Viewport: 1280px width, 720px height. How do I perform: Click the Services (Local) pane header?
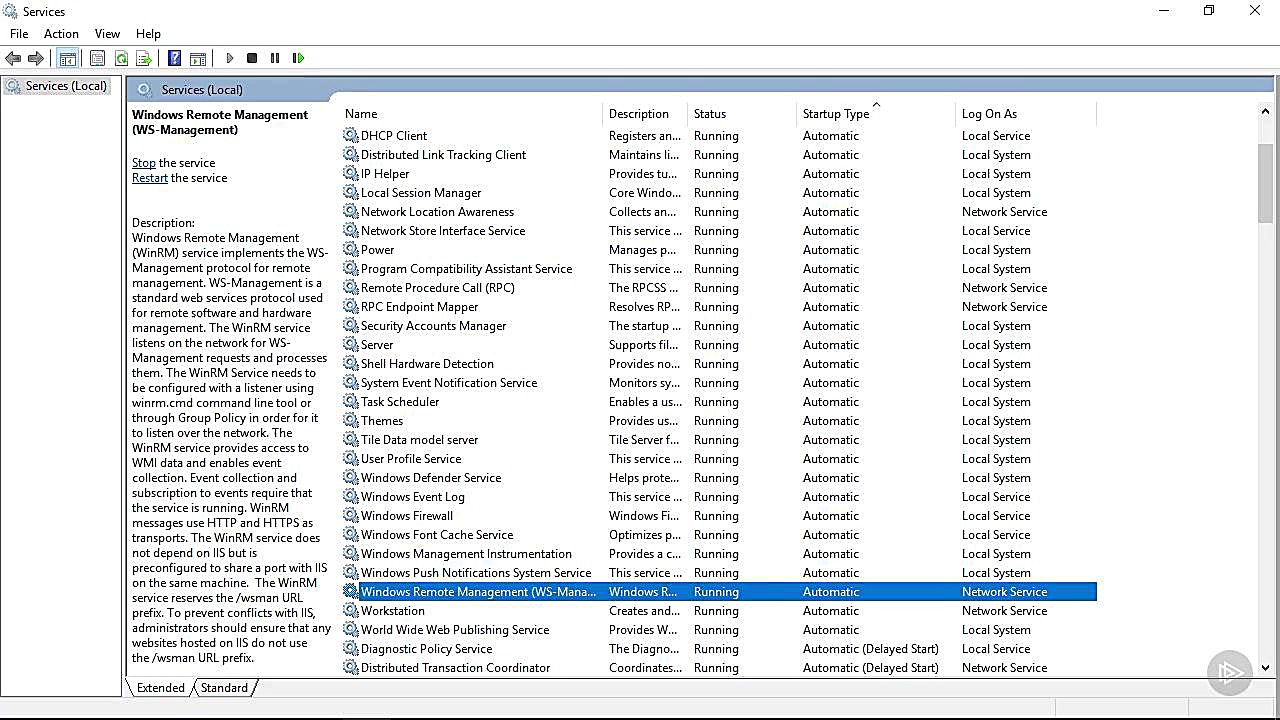pos(201,90)
